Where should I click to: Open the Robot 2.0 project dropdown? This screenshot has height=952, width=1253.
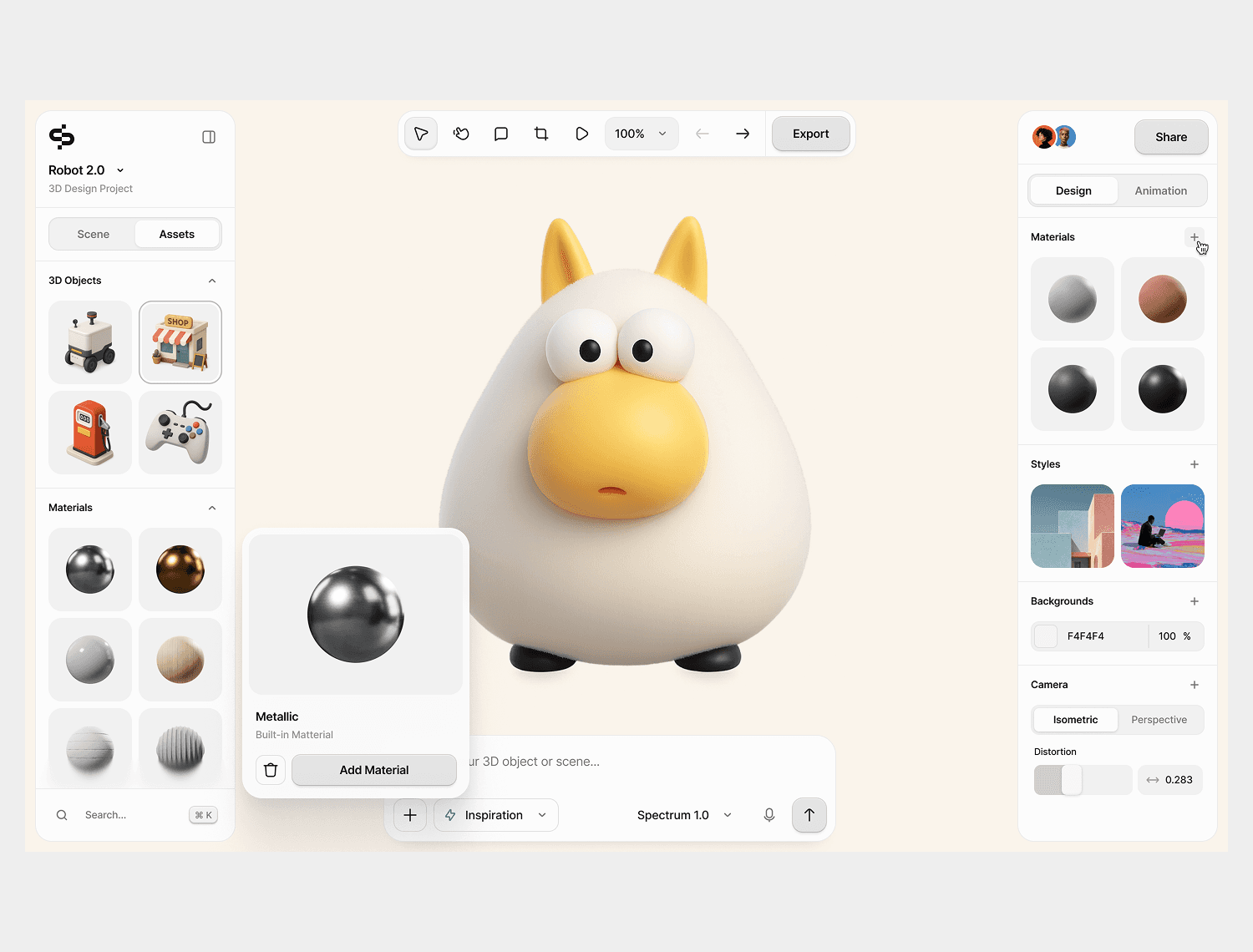(86, 170)
